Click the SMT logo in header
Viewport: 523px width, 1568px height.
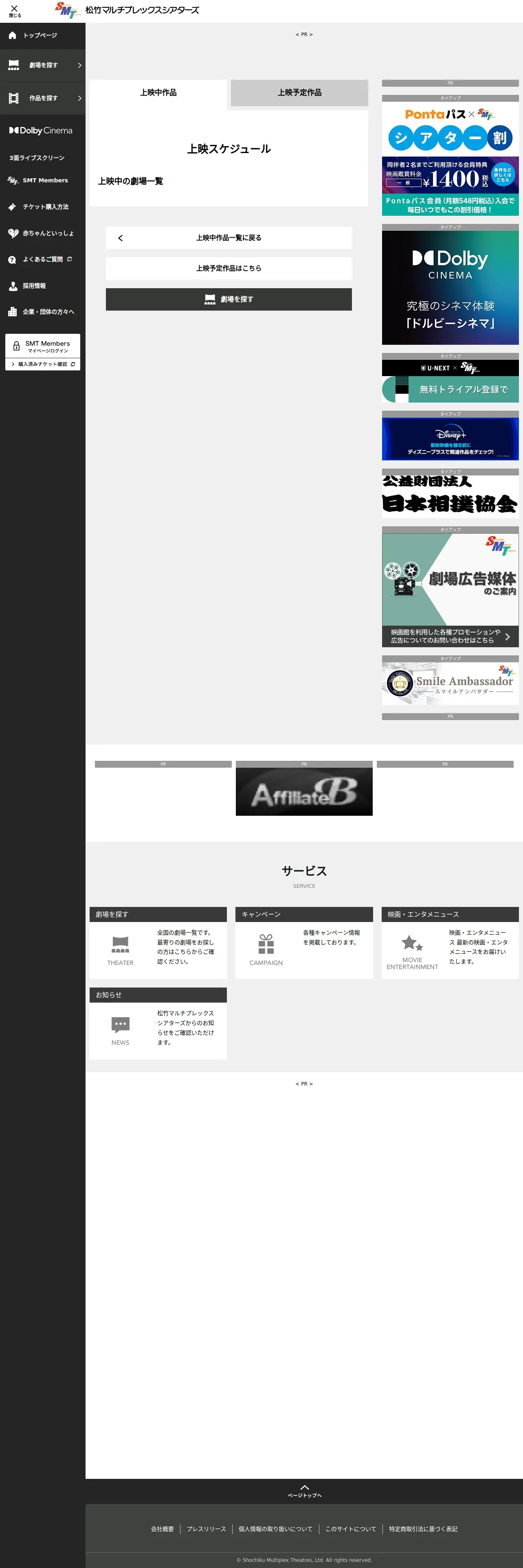pyautogui.click(x=68, y=10)
